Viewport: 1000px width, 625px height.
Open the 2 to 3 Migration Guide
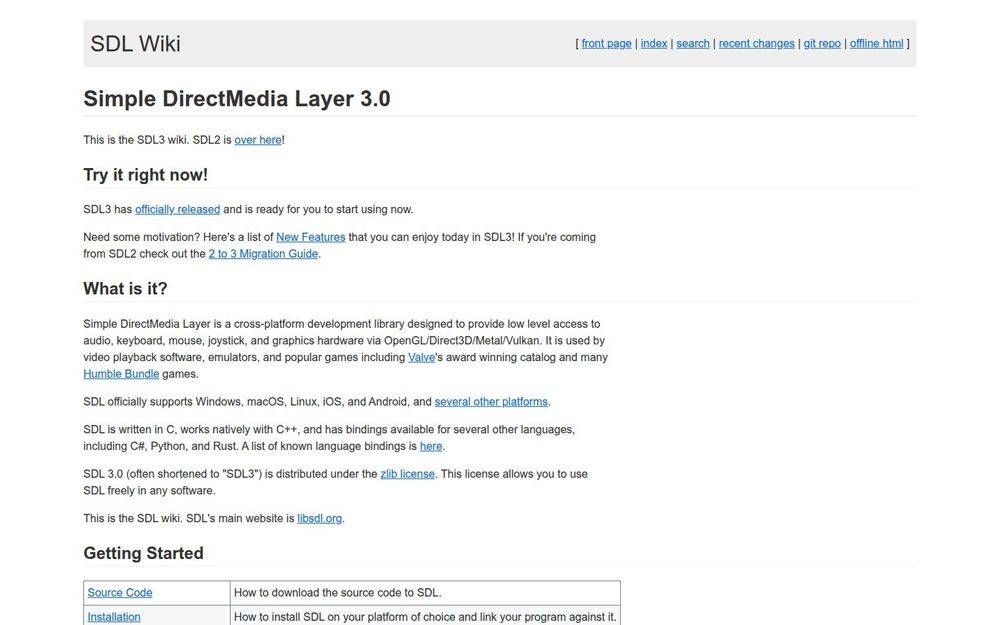(263, 254)
